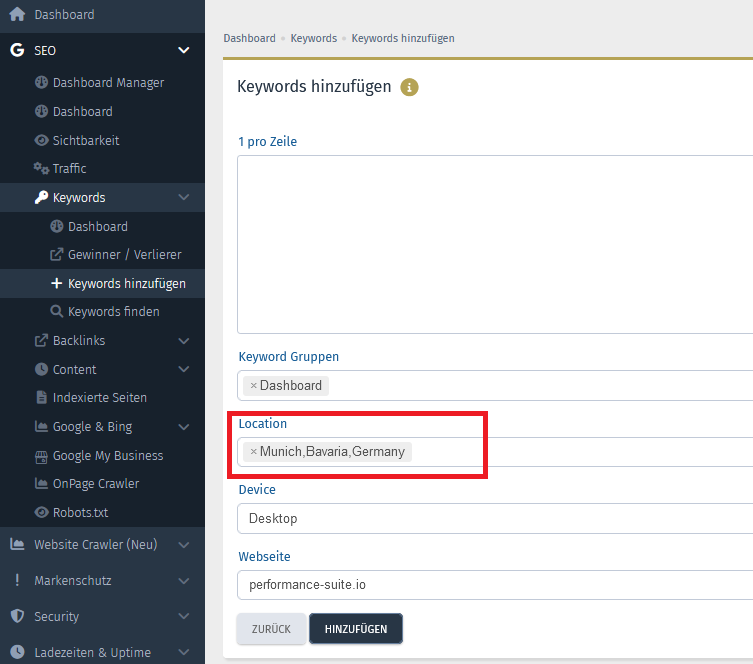Click the shield icon for Security

[17, 616]
